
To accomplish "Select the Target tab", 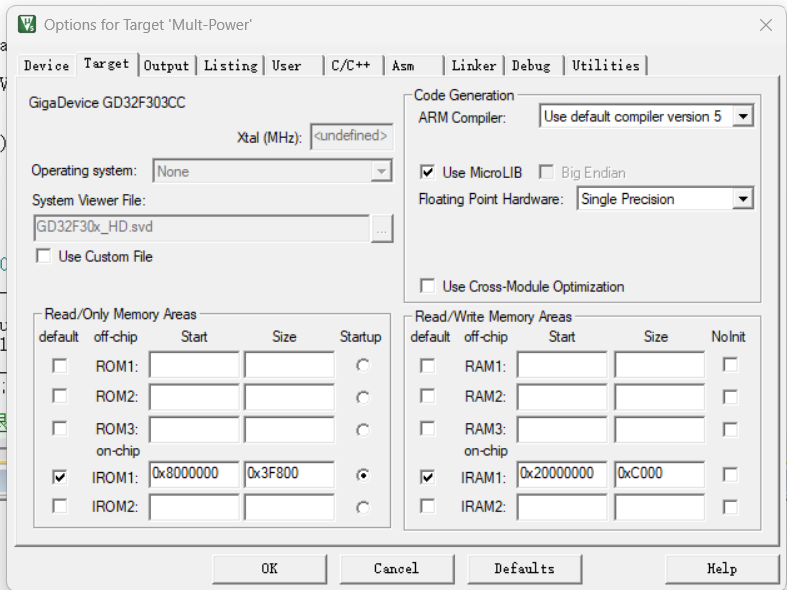I will [106, 64].
